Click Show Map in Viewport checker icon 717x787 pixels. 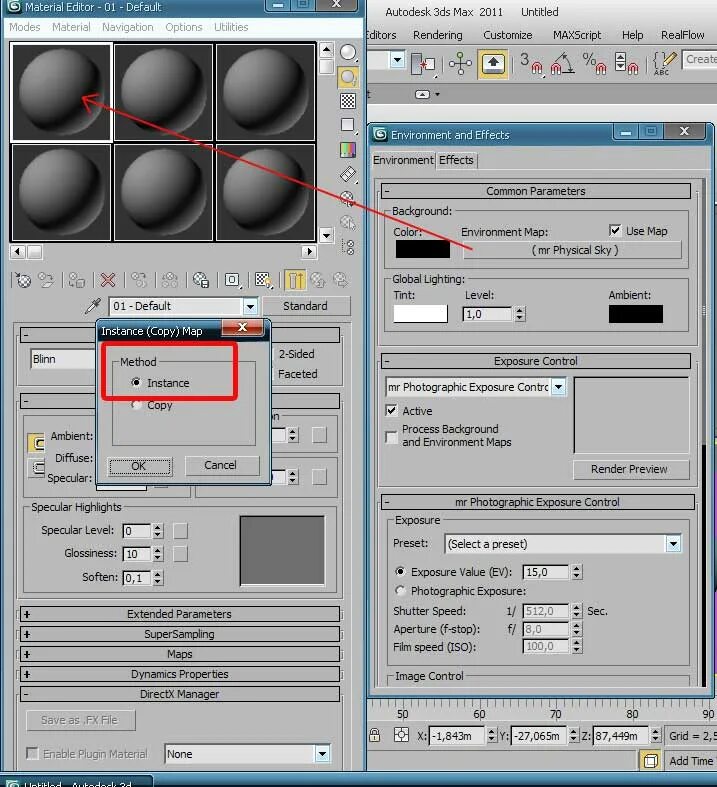pos(263,280)
